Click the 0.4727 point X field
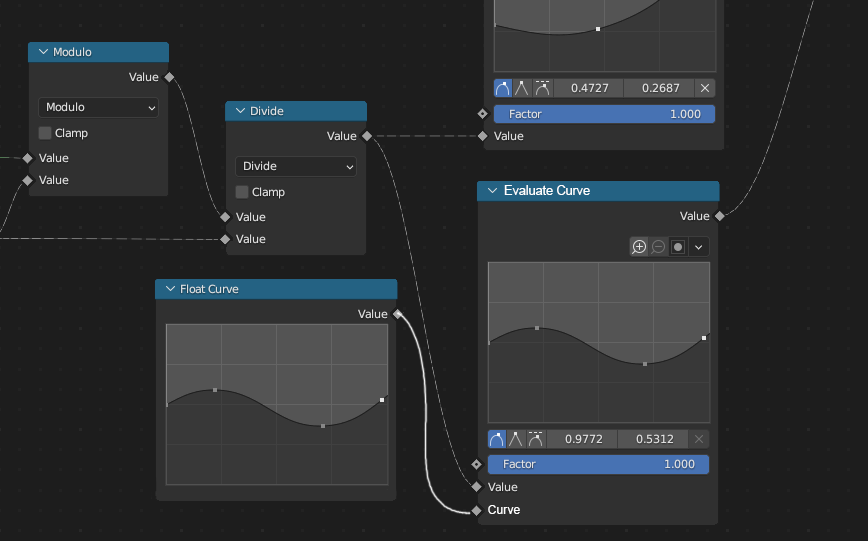The height and width of the screenshot is (541, 868). pyautogui.click(x=590, y=88)
